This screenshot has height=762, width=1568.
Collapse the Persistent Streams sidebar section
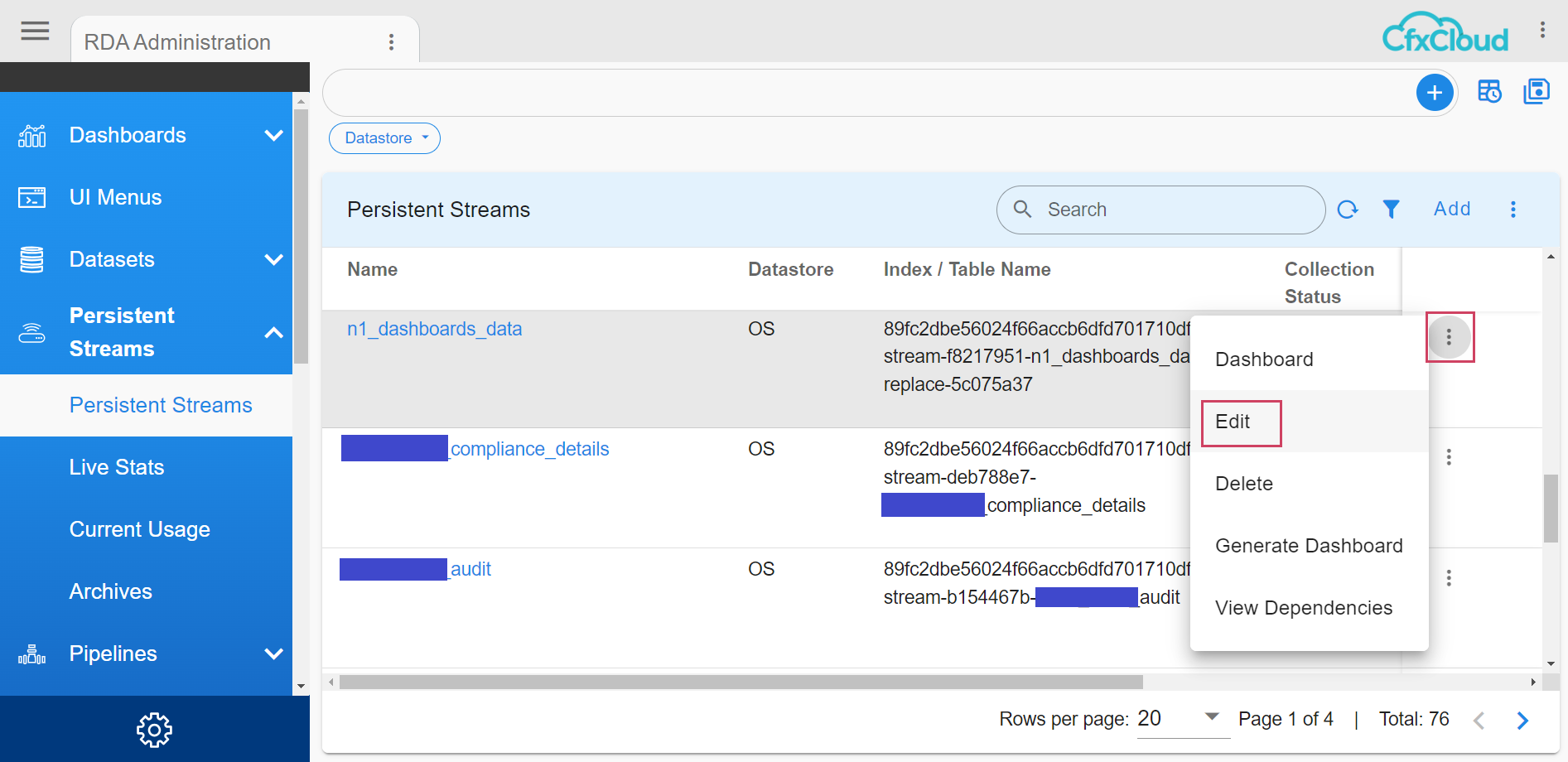tap(273, 332)
